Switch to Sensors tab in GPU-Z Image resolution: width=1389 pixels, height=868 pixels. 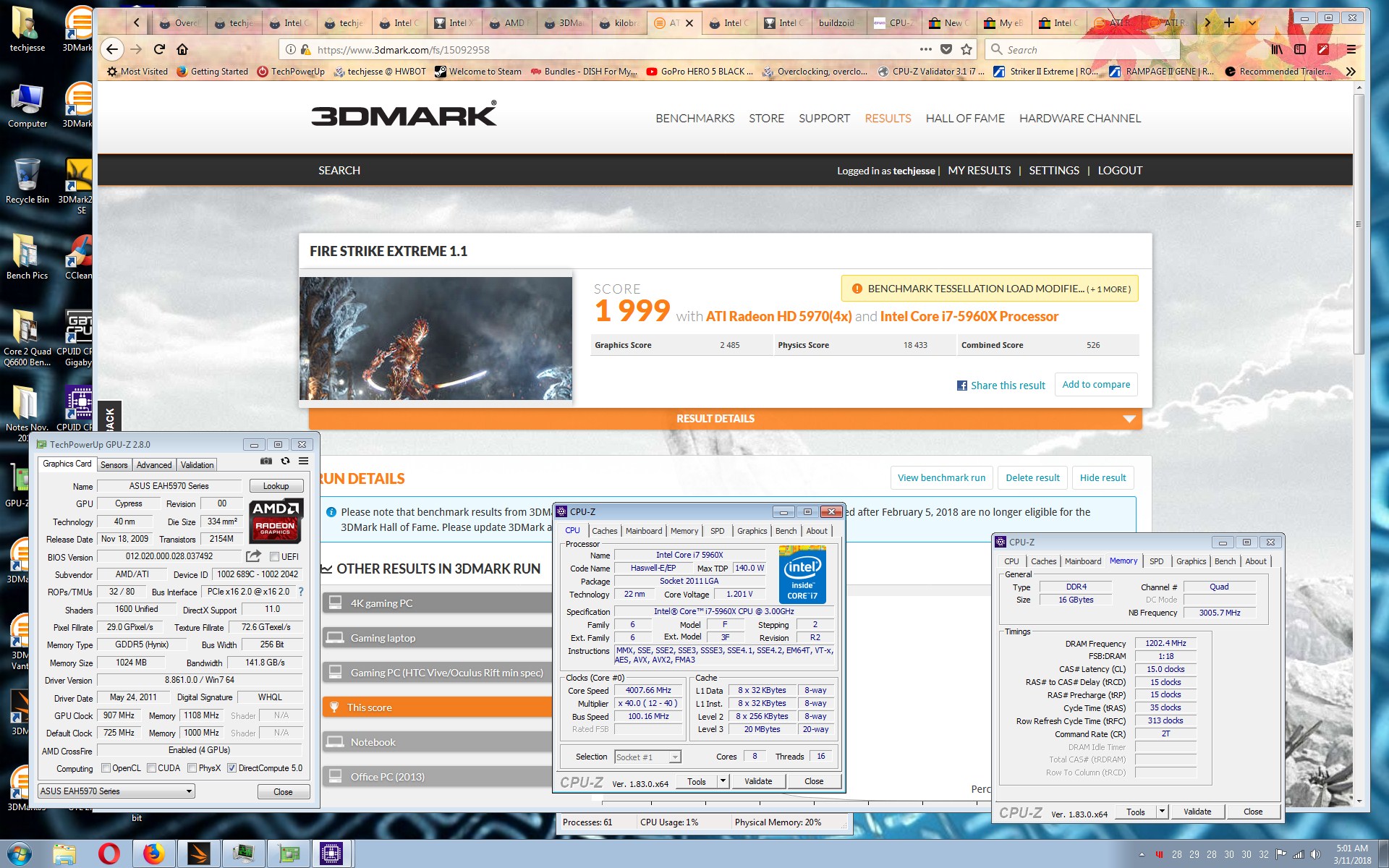tap(114, 465)
